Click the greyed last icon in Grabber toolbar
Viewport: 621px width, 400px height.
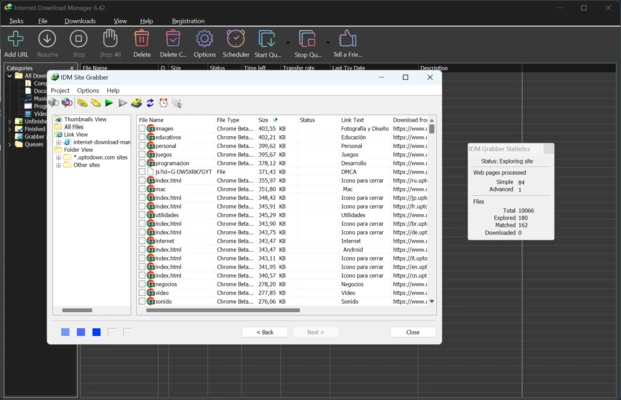pyautogui.click(x=177, y=103)
